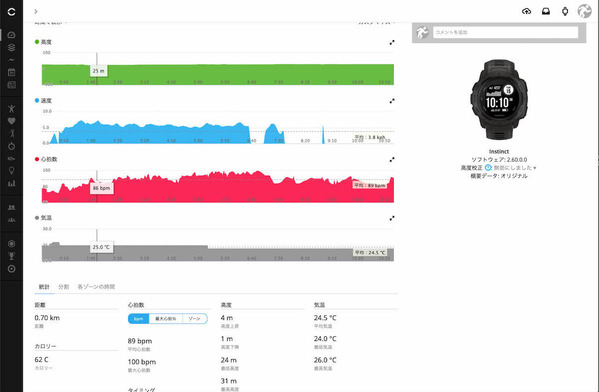Click the 4 m elevation gain value
This screenshot has width=599, height=392.
point(227,317)
